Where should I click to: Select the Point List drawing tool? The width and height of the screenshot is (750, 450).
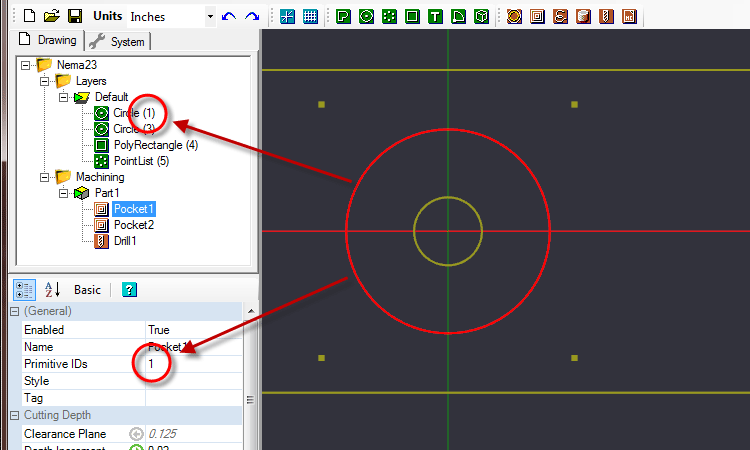390,16
